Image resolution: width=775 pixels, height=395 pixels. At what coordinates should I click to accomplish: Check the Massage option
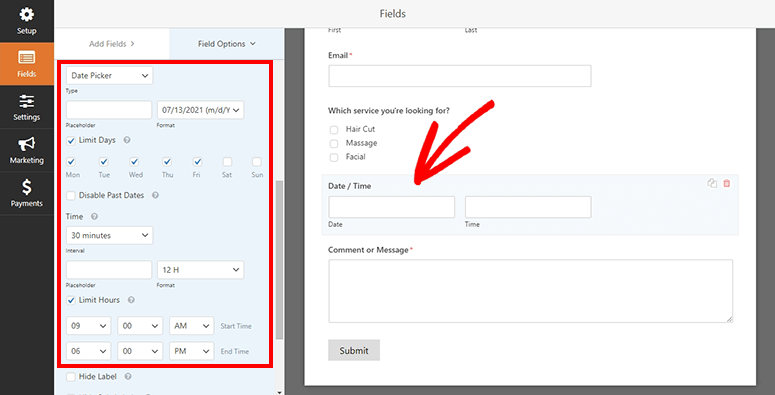334,143
